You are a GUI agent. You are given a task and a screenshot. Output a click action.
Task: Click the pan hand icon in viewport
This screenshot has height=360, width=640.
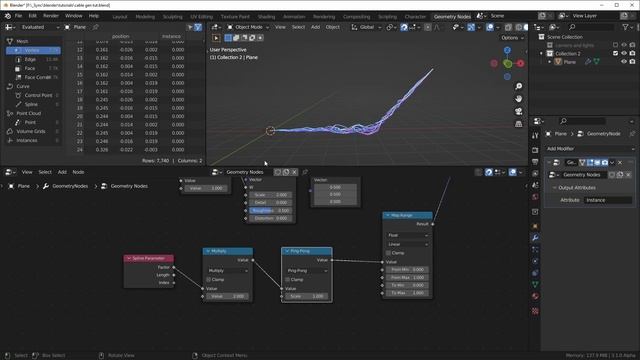[x=518, y=99]
